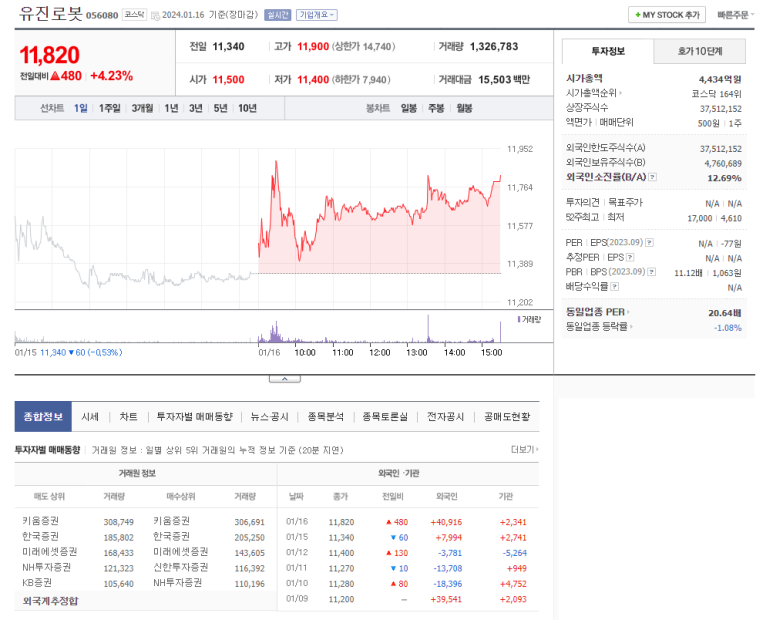Open the 차트 tab
The height and width of the screenshot is (620, 773).
[x=129, y=416]
